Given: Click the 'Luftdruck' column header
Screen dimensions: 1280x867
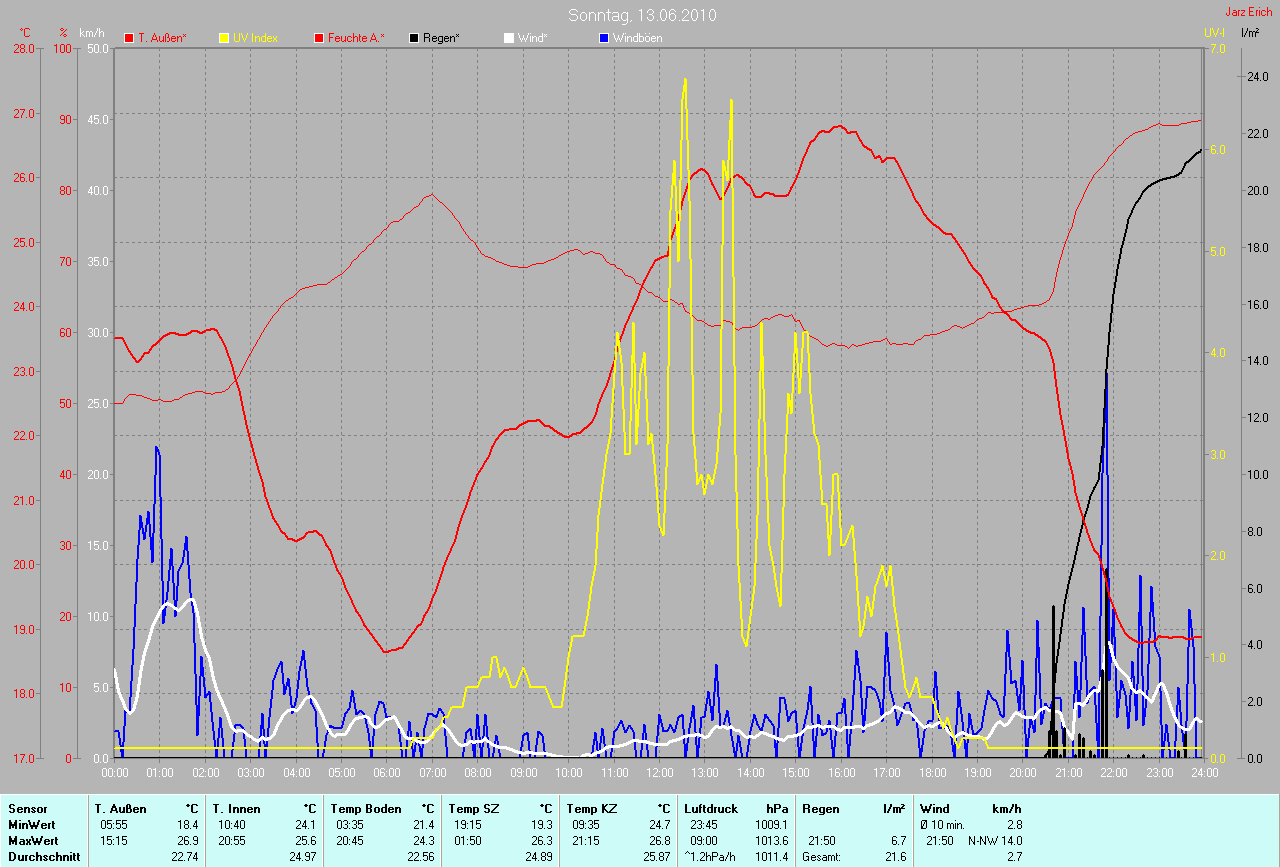Looking at the screenshot, I should tap(710, 808).
